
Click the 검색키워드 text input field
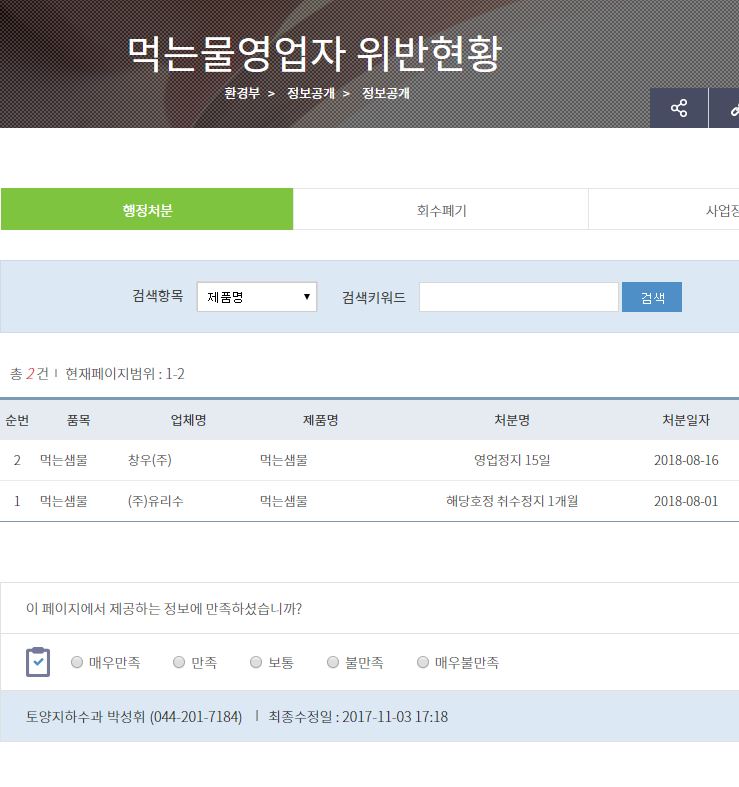[x=518, y=297]
